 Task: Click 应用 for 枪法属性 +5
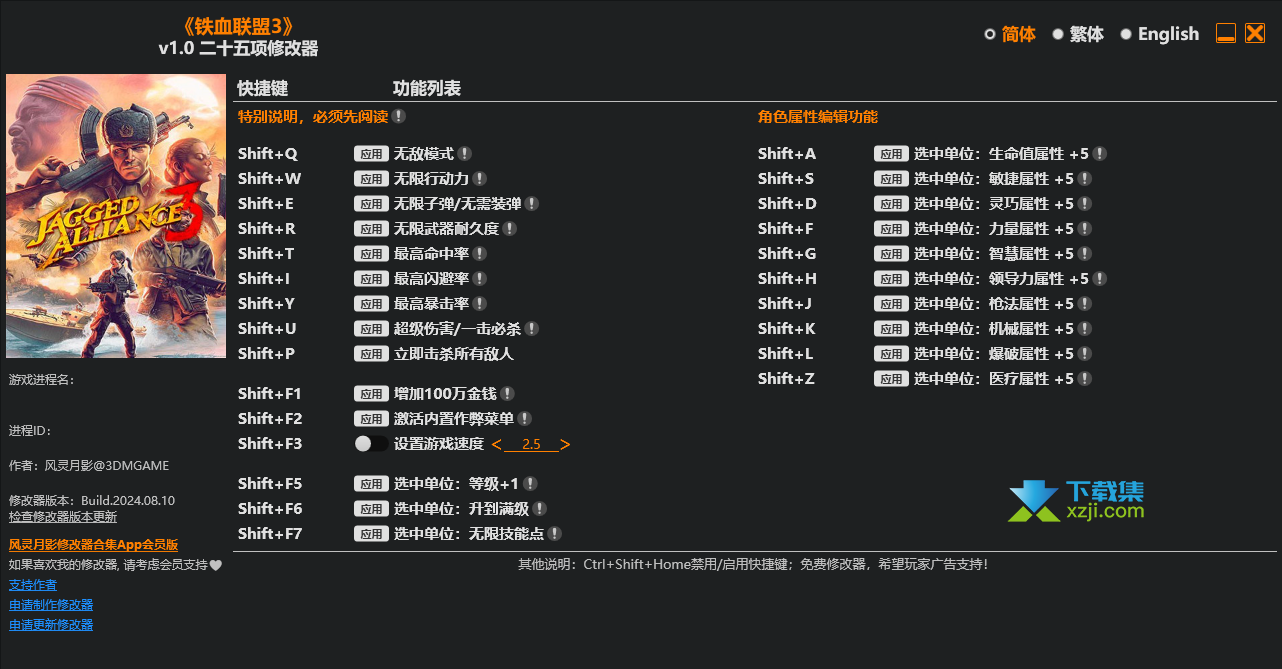click(892, 304)
